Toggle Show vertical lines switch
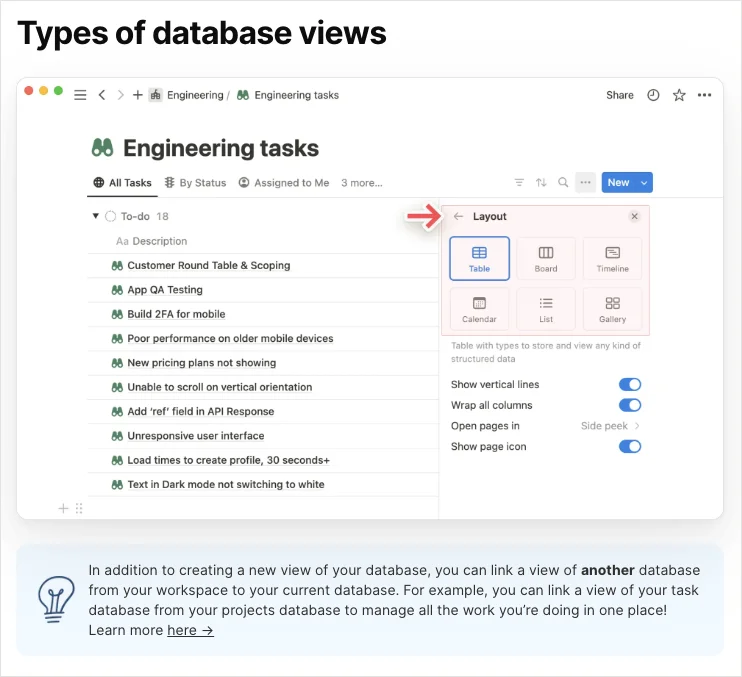The image size is (742, 677). click(630, 384)
